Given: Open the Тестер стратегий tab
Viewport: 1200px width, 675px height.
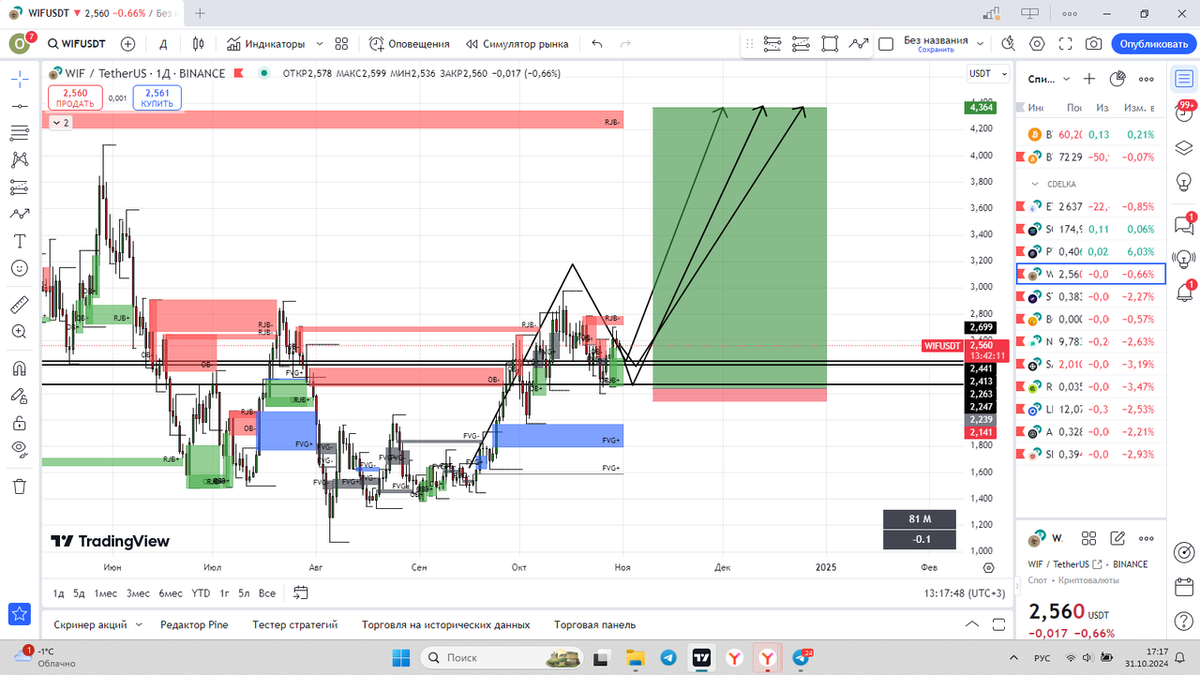Looking at the screenshot, I should click(295, 625).
